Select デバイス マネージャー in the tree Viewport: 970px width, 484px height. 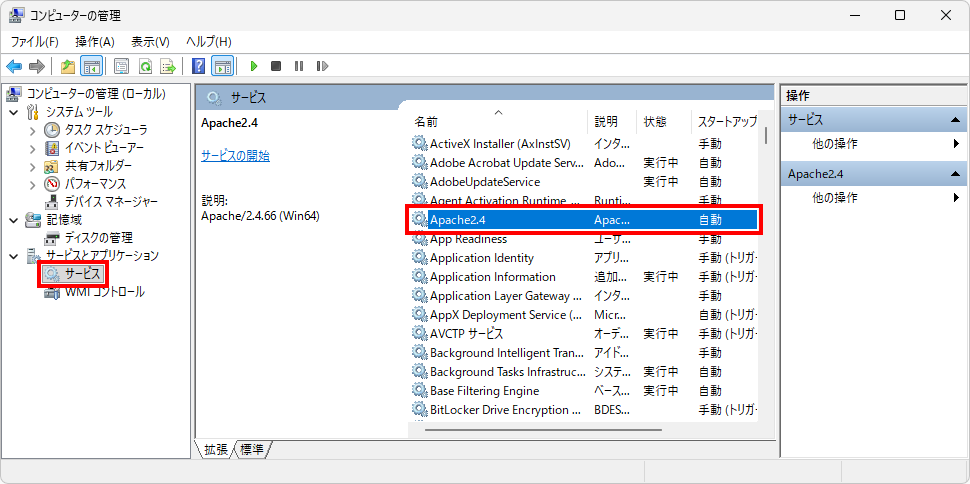point(111,202)
